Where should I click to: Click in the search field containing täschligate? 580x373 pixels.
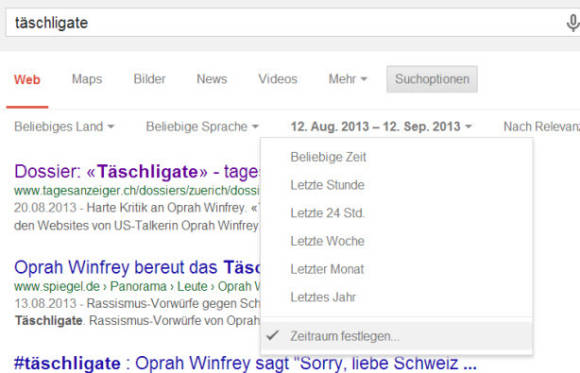[283, 23]
